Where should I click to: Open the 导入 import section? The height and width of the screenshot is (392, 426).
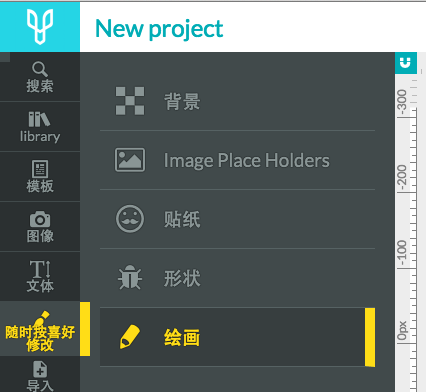tap(40, 375)
